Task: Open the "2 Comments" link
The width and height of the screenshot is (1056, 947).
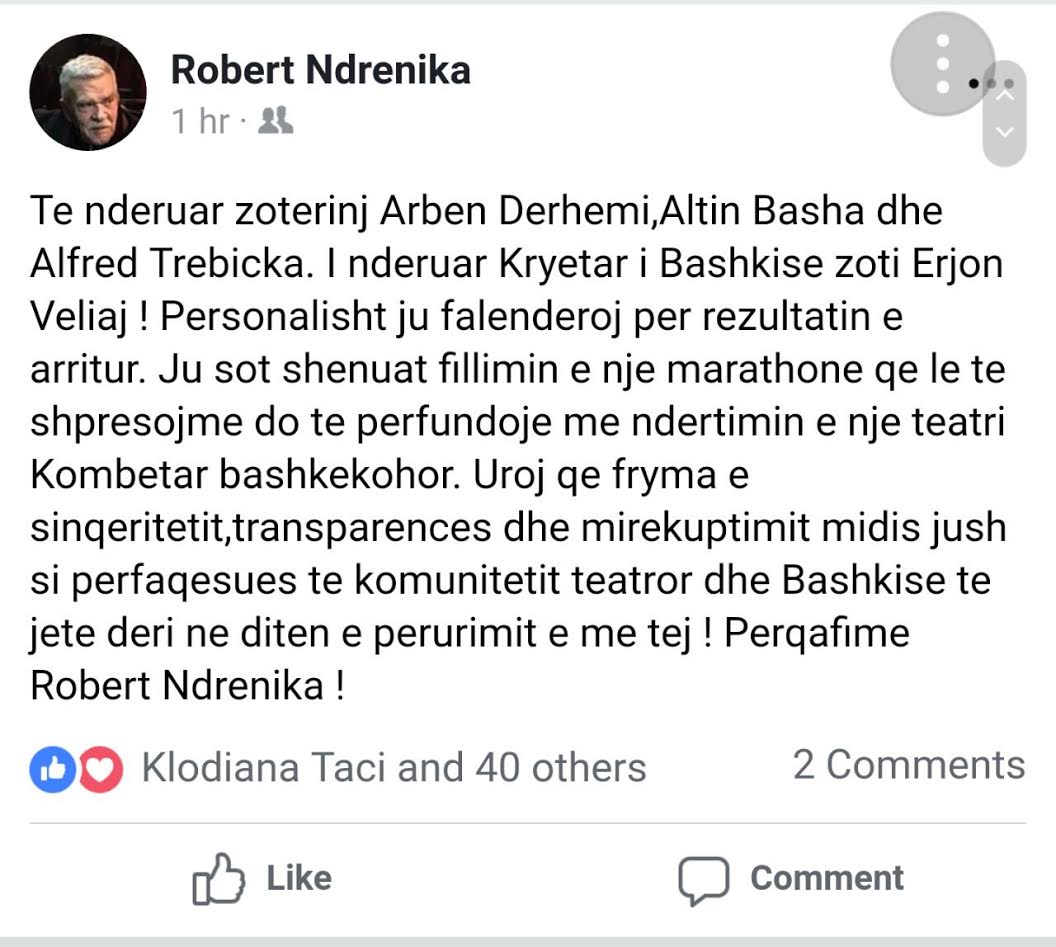Action: (x=908, y=765)
